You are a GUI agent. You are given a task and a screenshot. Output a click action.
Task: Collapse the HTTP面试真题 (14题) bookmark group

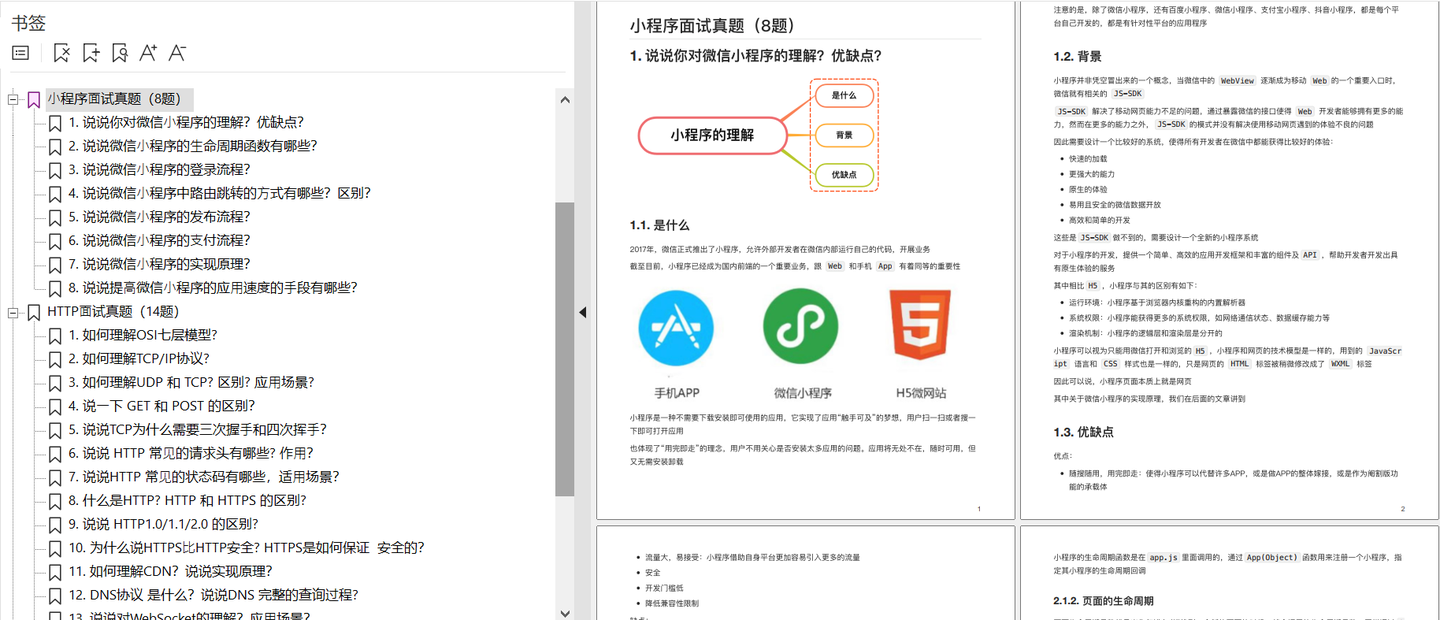[x=13, y=312]
